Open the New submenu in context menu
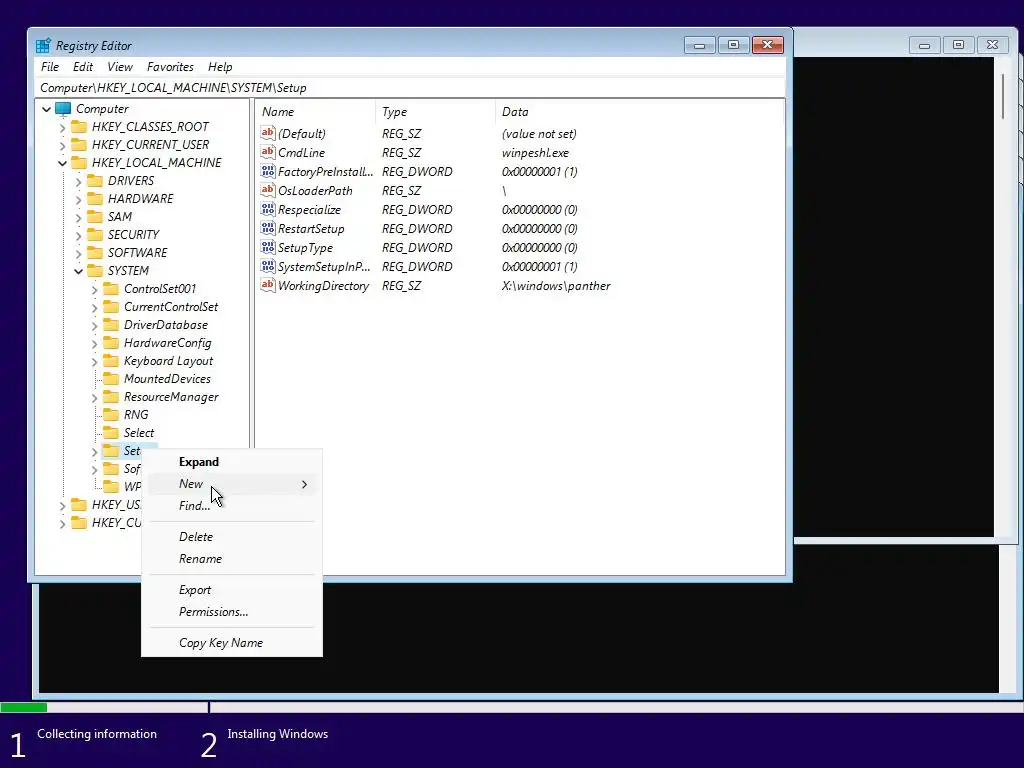The image size is (1024, 768). [x=232, y=484]
